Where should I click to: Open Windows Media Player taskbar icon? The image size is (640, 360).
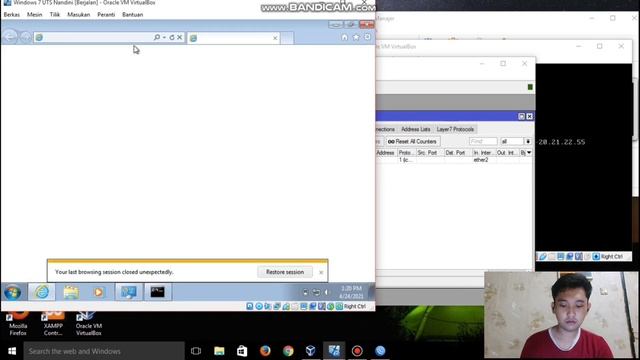pos(98,292)
